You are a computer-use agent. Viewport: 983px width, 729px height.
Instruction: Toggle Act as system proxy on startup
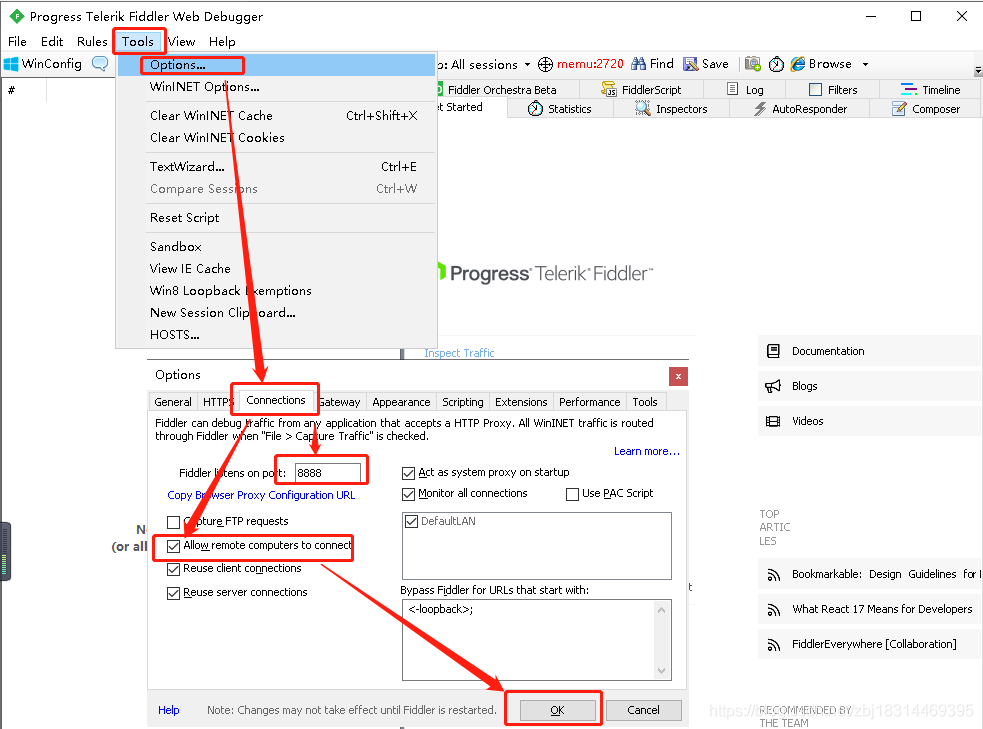click(x=409, y=473)
